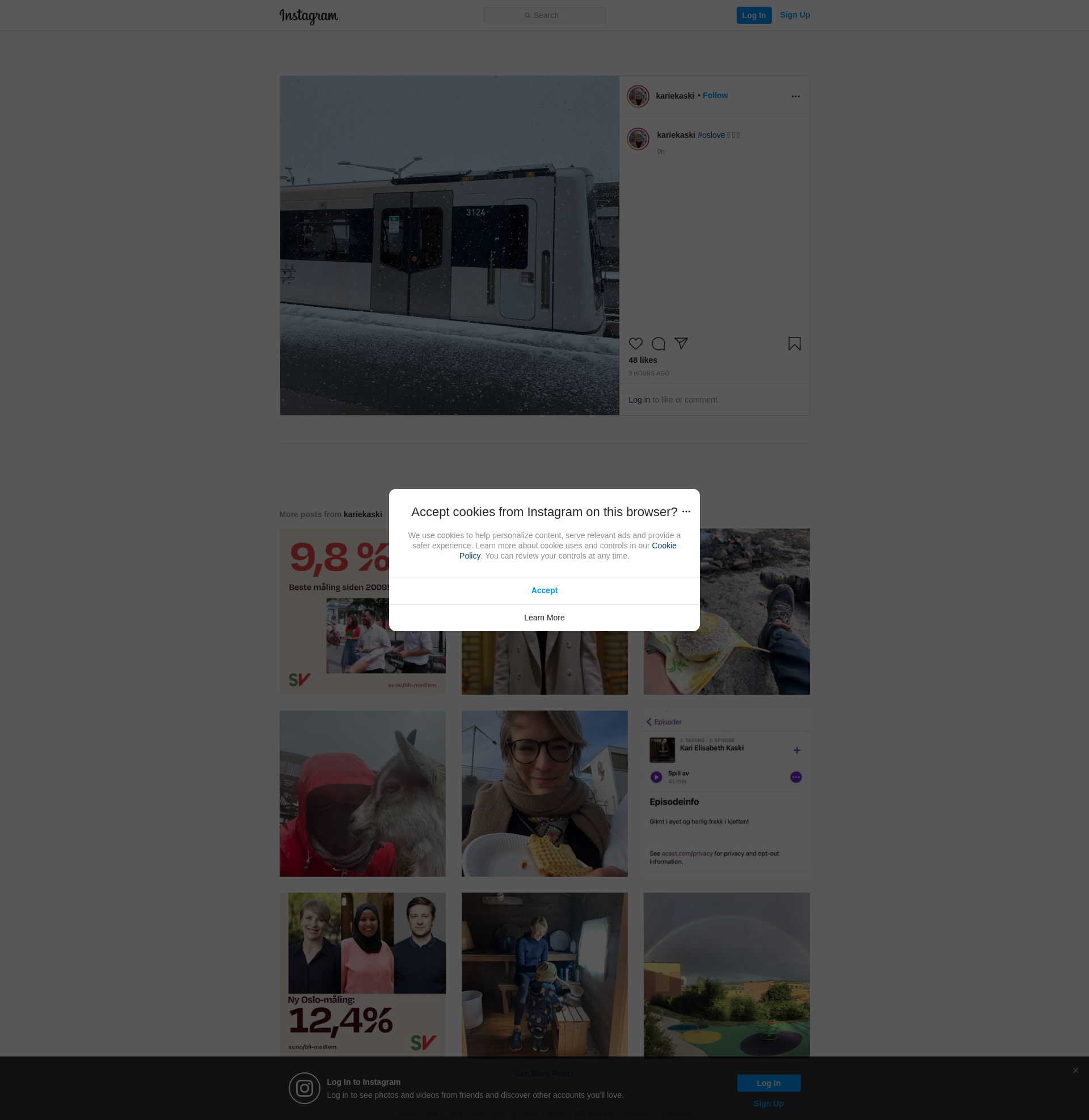Open the #oslove hashtag link
Image resolution: width=1089 pixels, height=1120 pixels.
711,135
